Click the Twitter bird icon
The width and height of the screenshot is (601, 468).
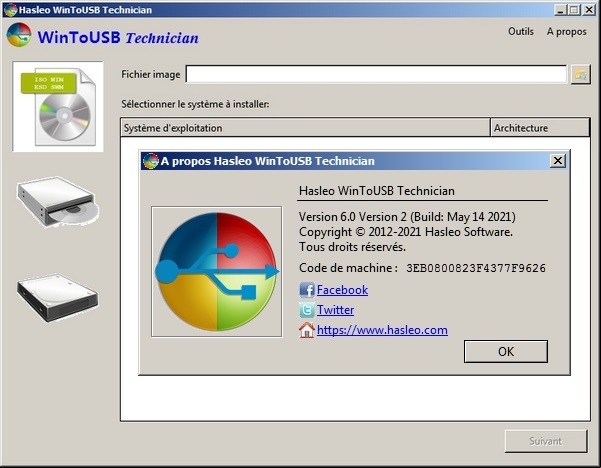pos(307,310)
